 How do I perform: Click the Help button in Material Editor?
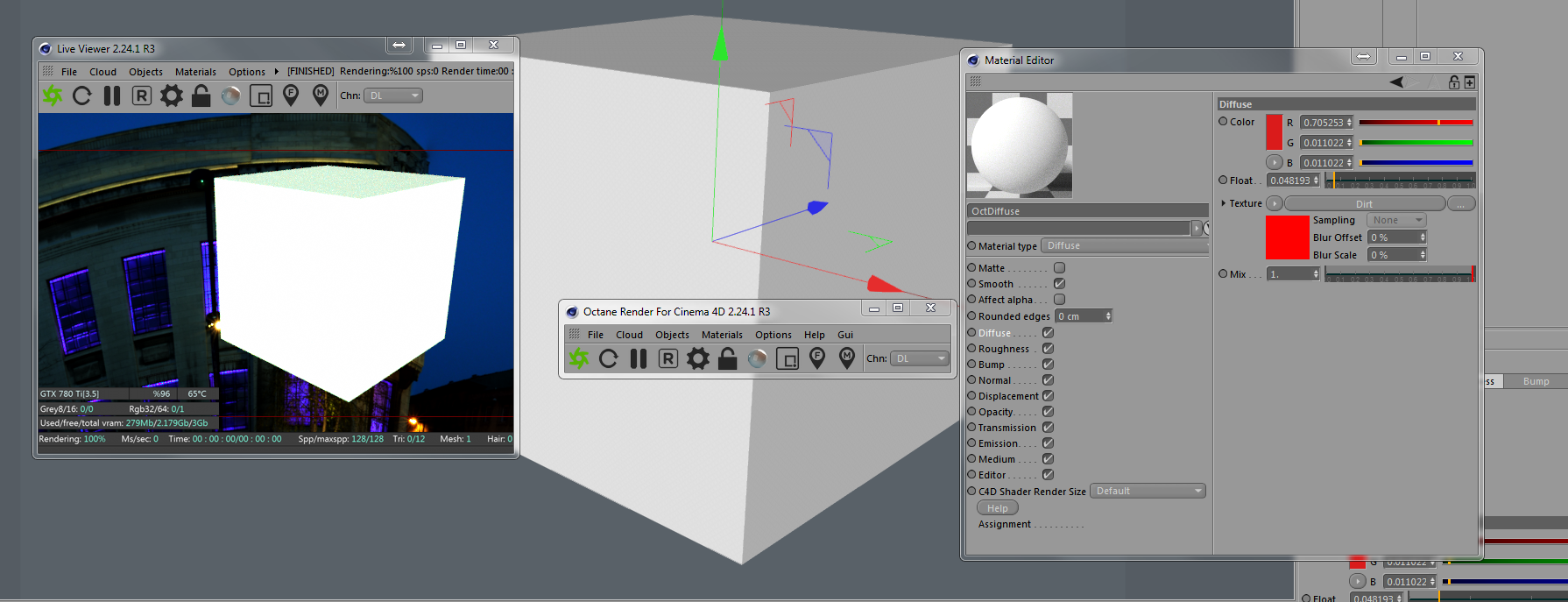[x=998, y=508]
